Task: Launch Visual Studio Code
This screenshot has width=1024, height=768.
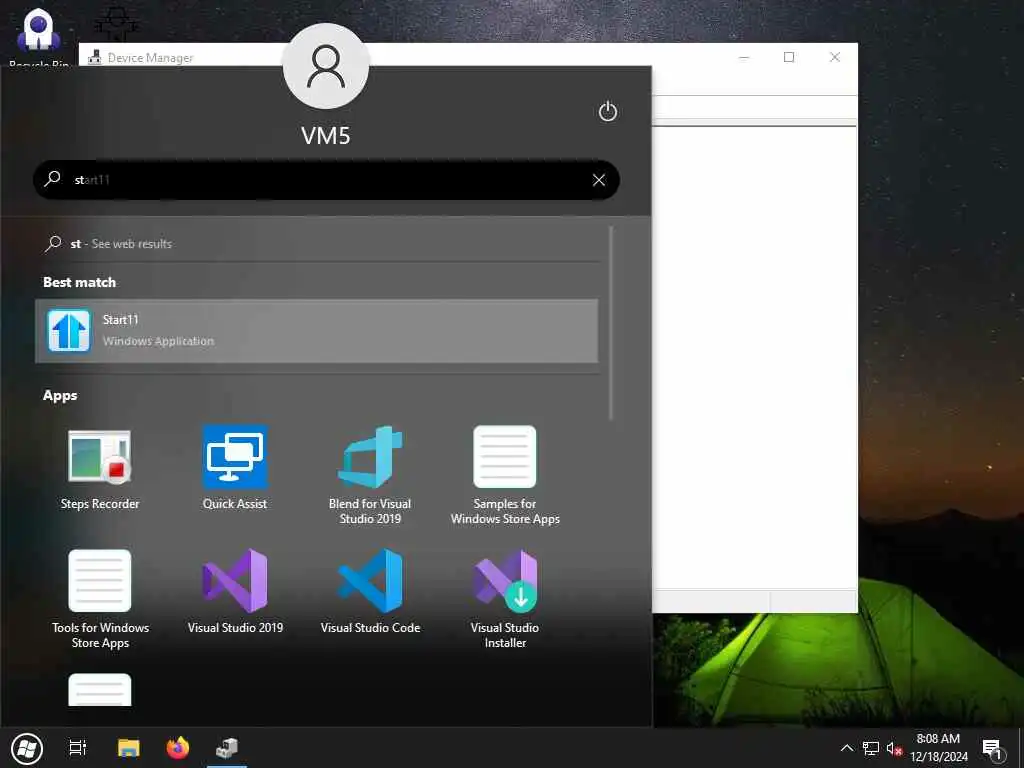Action: [370, 592]
